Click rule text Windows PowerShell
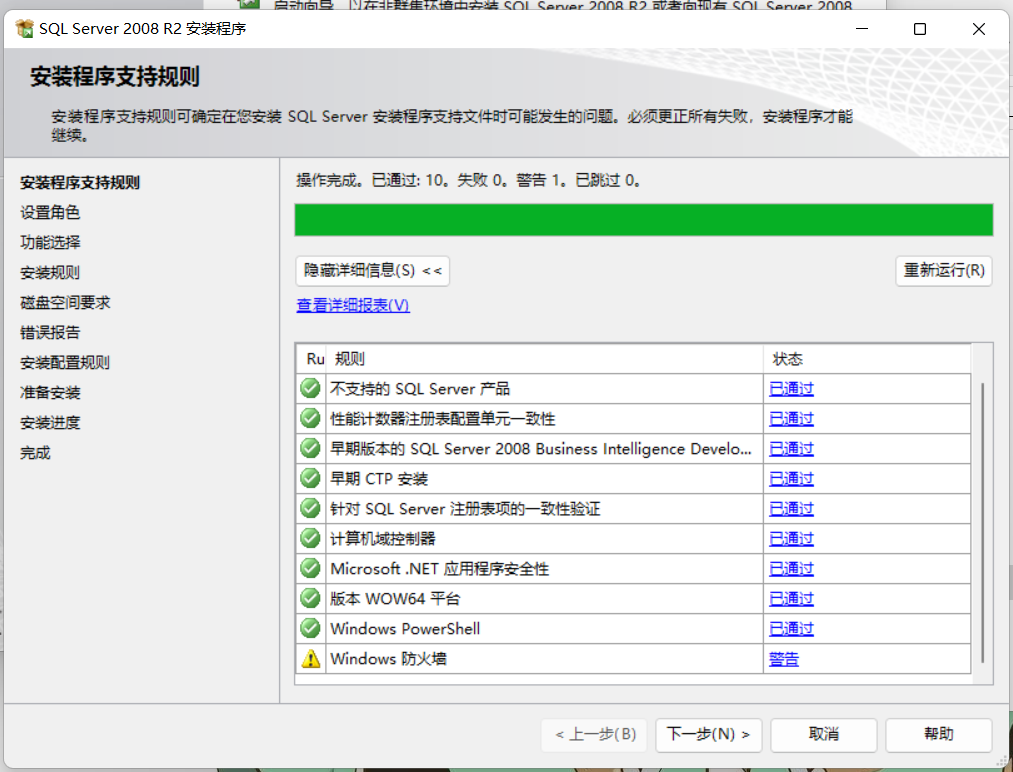Screen dimensions: 1013x772 pos(405,629)
